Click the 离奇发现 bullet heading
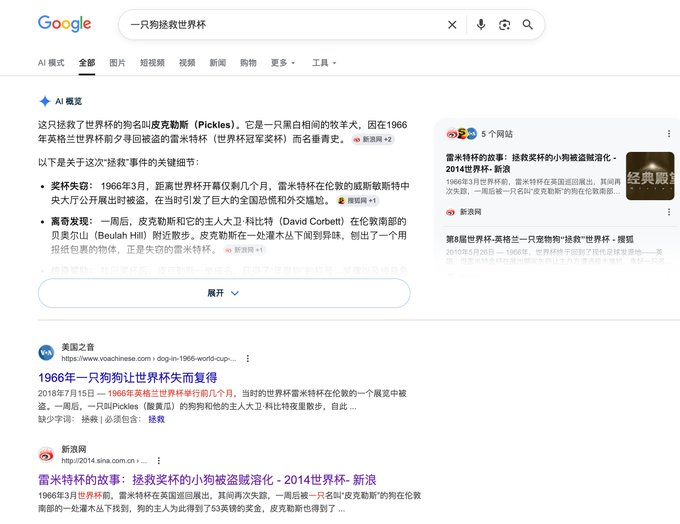The height and width of the screenshot is (524, 680). (x=72, y=221)
